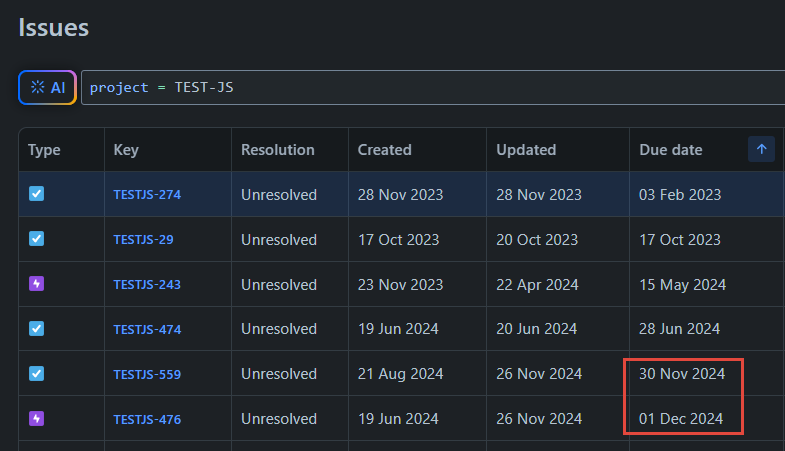This screenshot has width=785, height=451.
Task: Go to issue TESTJS-559
Action: (147, 375)
